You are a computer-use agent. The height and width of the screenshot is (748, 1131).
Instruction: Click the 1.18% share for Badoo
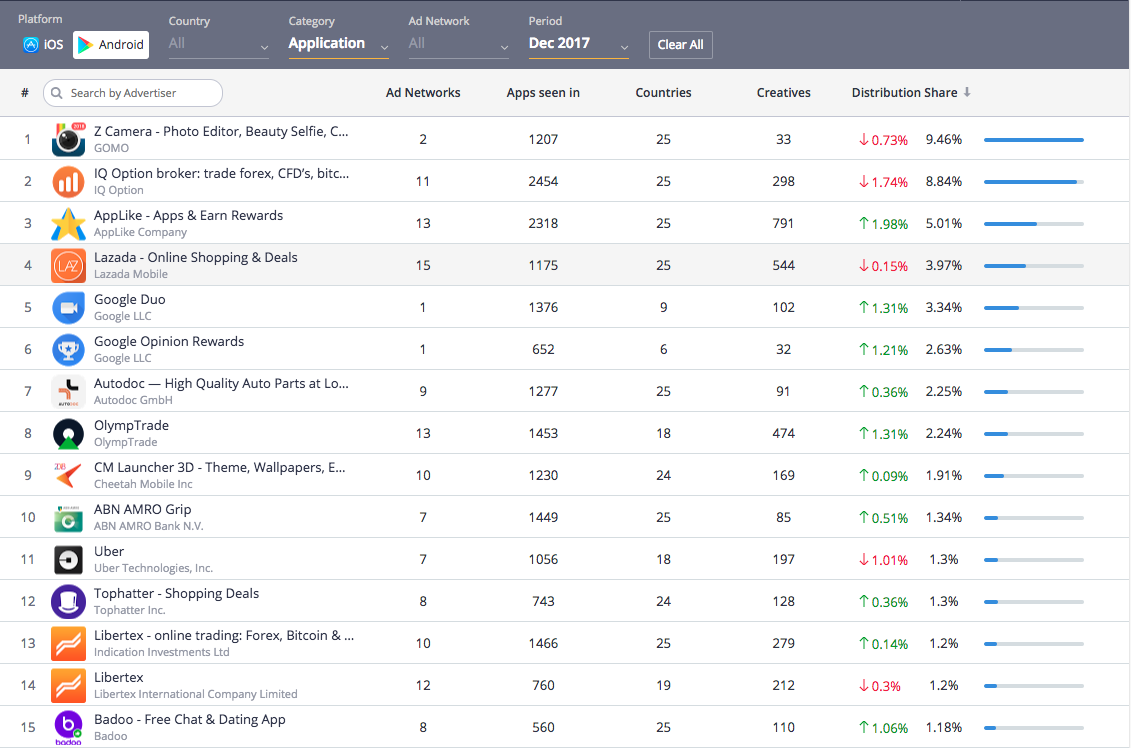click(x=943, y=728)
